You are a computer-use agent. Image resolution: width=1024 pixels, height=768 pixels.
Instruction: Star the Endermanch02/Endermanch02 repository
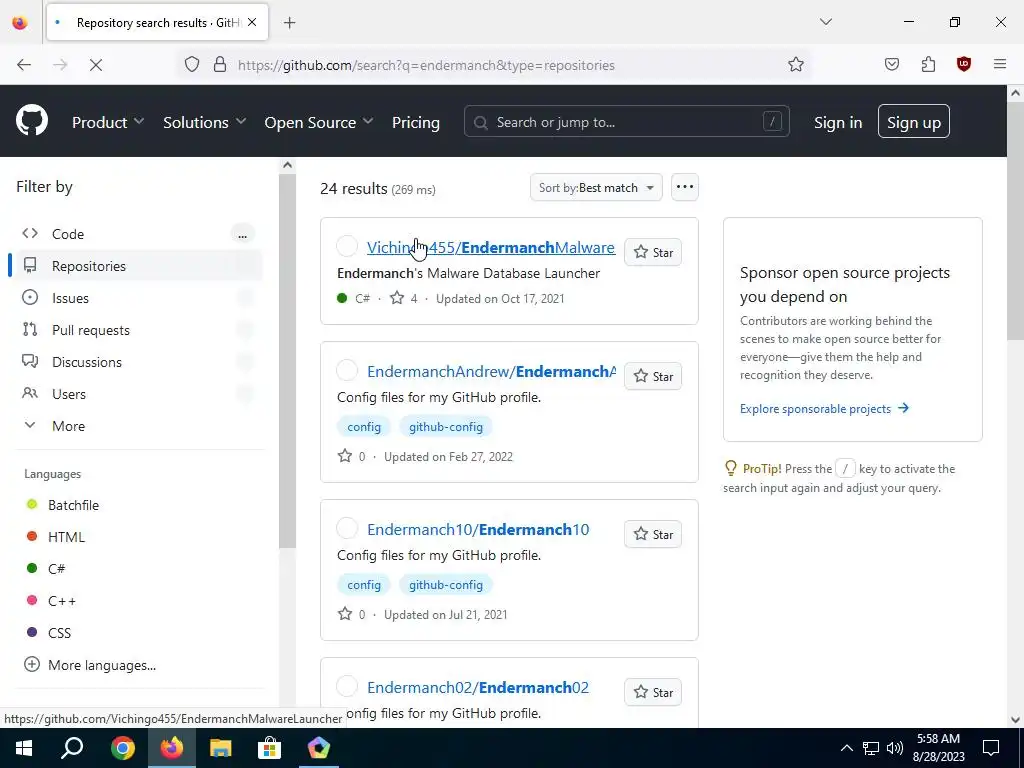tap(653, 692)
